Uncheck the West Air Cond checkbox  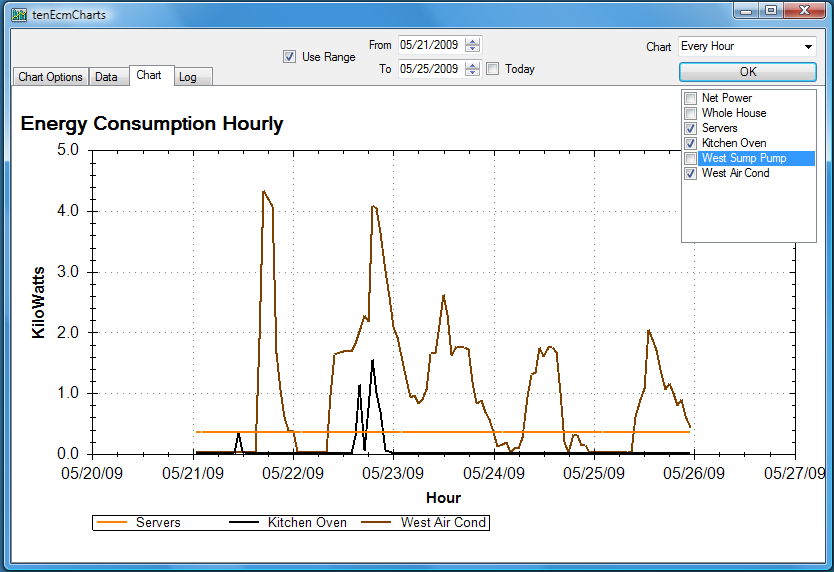(x=690, y=173)
